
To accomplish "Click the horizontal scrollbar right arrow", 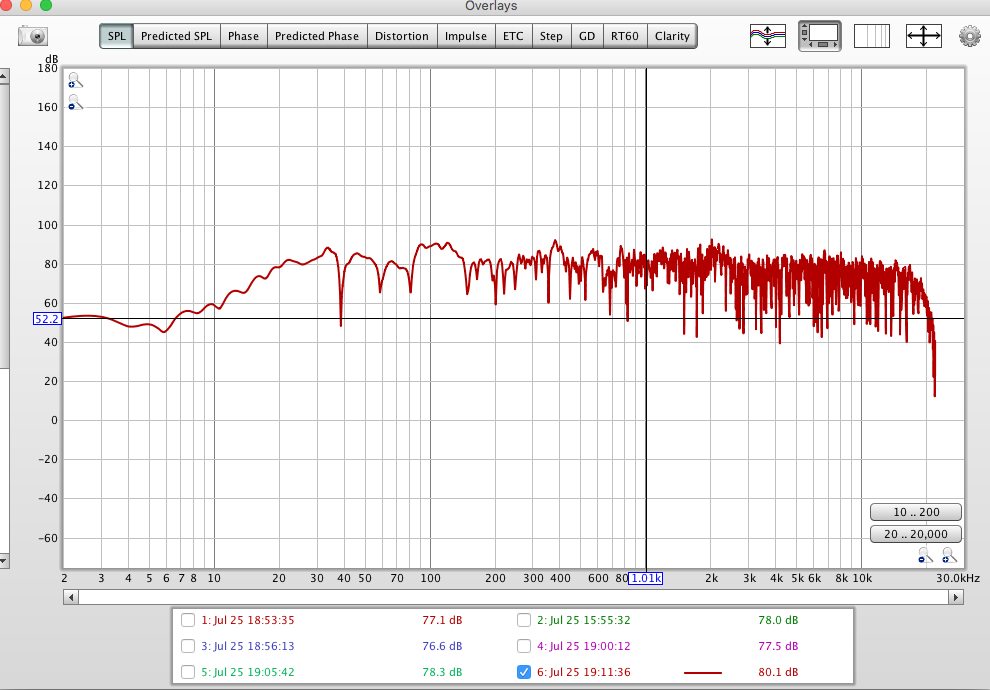I will click(956, 597).
